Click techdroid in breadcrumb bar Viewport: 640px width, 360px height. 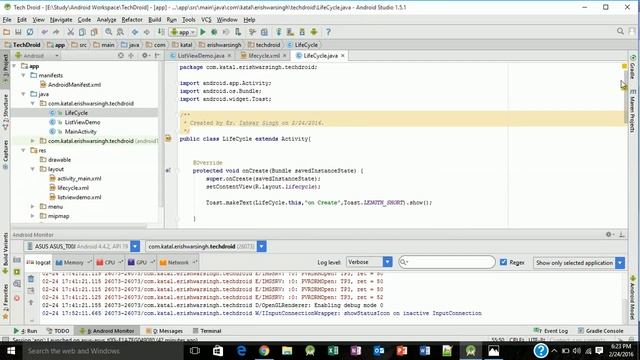coord(264,45)
